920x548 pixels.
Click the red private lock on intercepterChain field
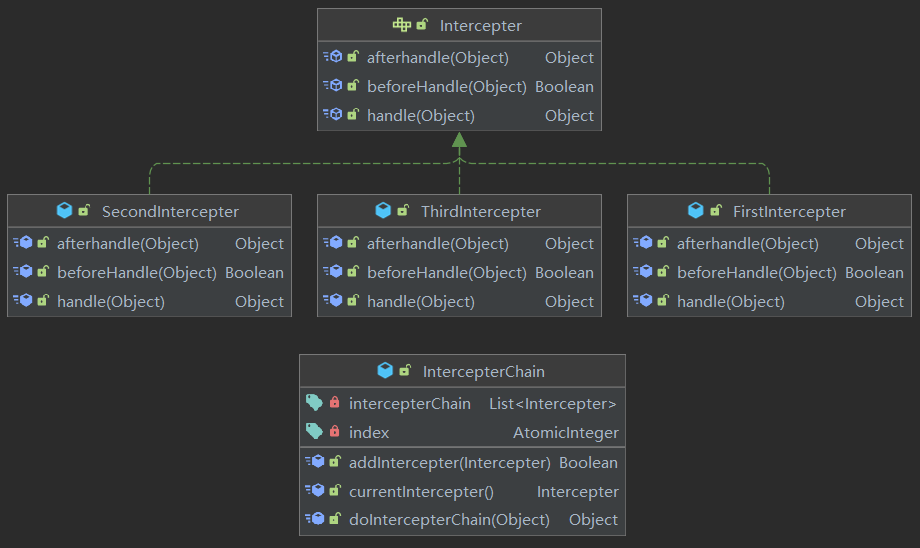(x=334, y=402)
